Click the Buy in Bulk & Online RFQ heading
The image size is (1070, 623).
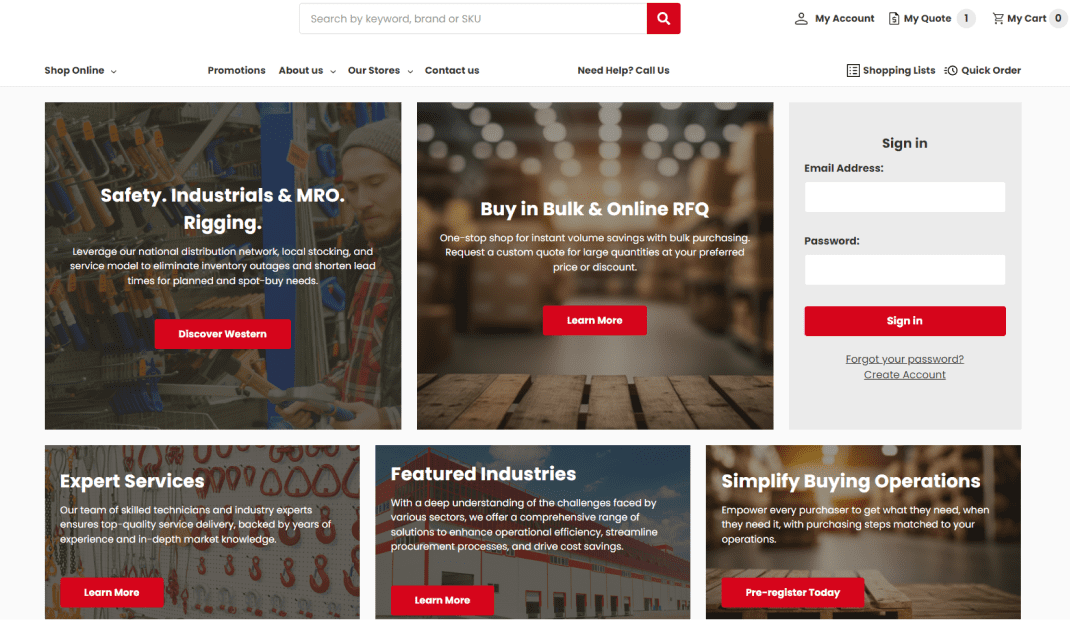point(594,209)
